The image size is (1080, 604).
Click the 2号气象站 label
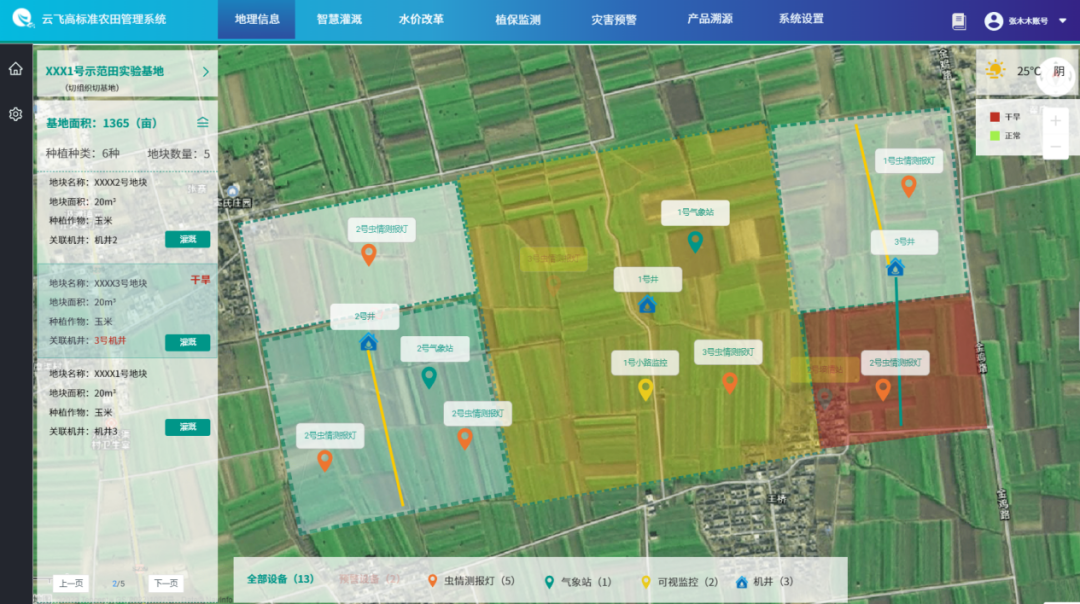point(435,348)
